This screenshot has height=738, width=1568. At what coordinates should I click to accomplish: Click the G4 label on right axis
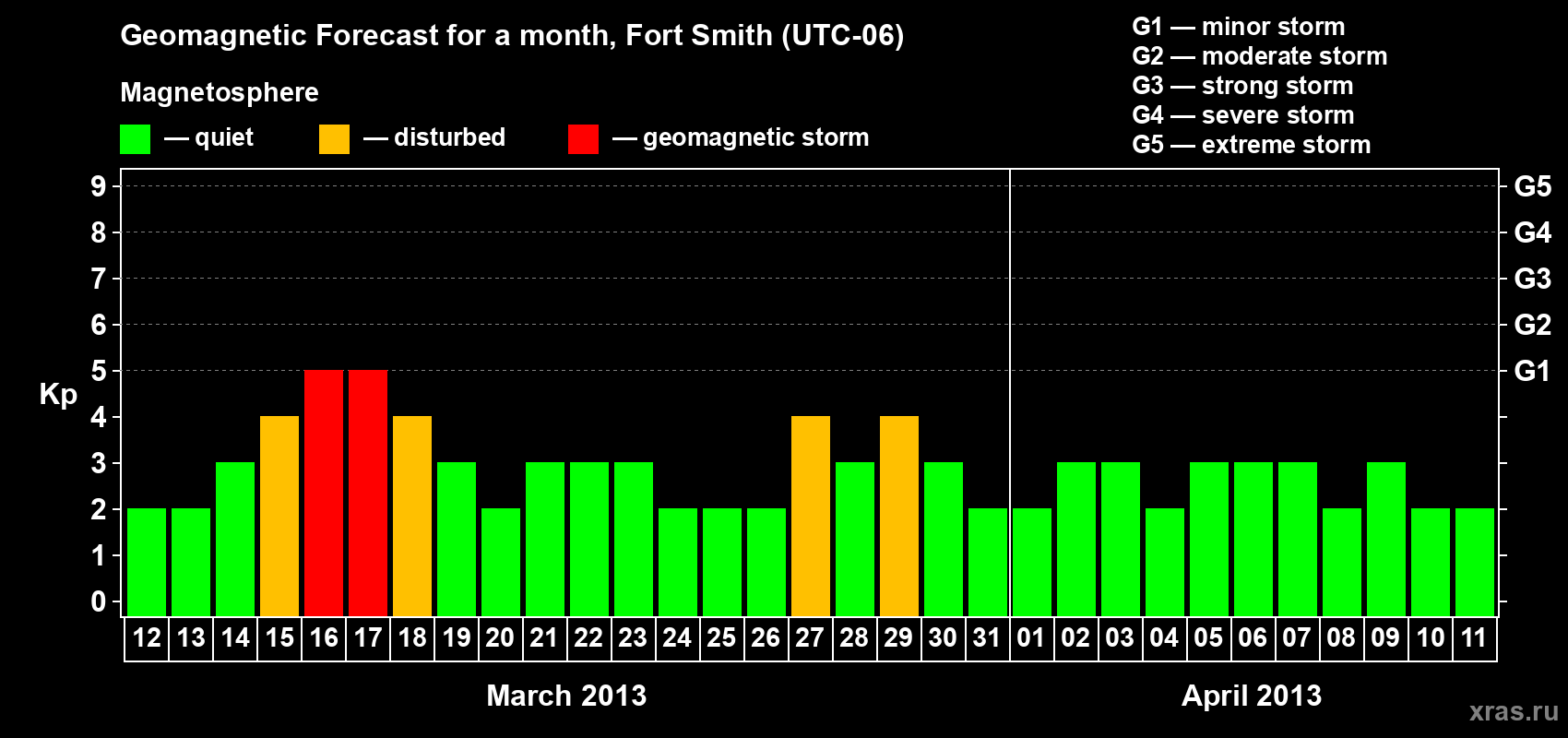(x=1533, y=232)
